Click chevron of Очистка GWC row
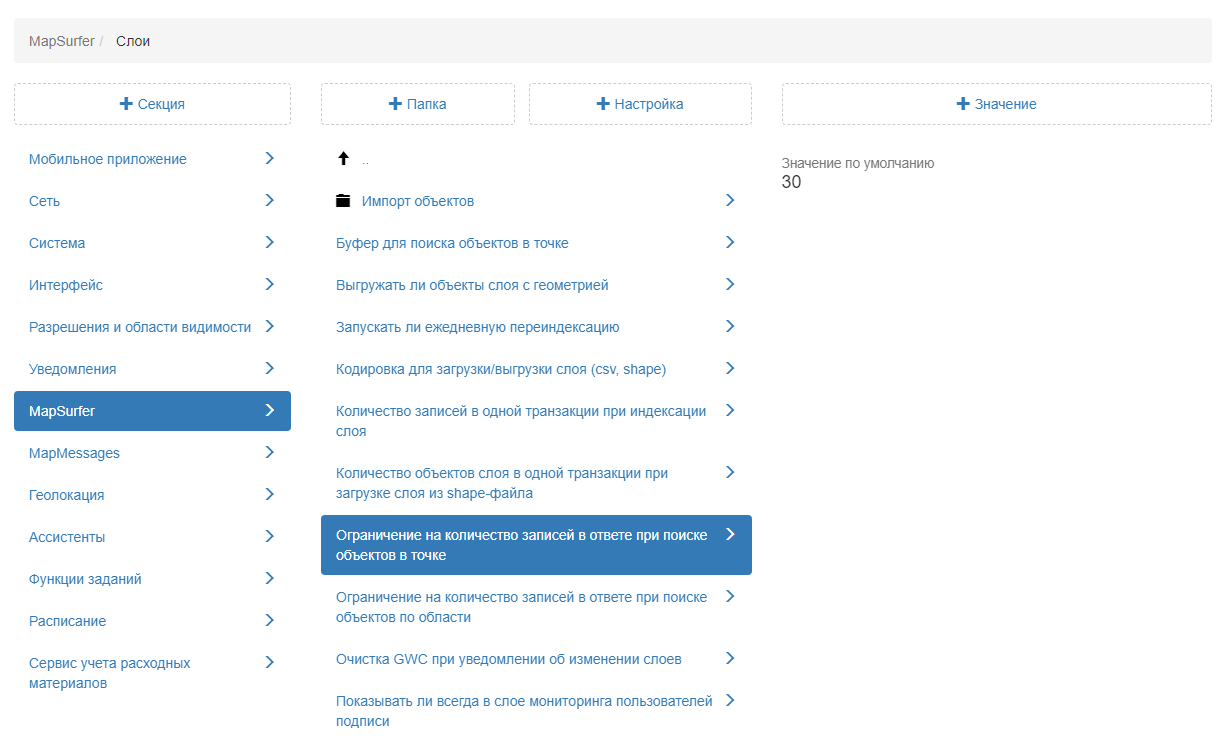Viewport: 1227px width, 745px height. tap(730, 658)
